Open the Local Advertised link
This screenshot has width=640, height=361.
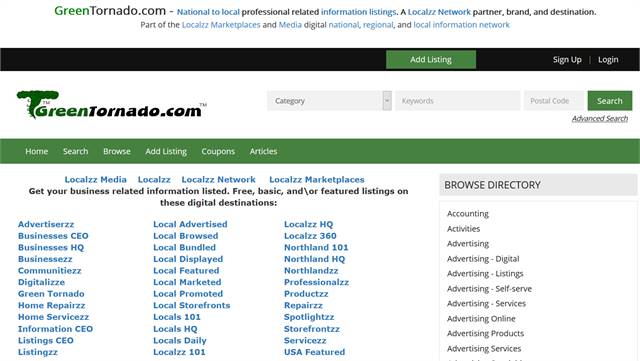click(190, 224)
